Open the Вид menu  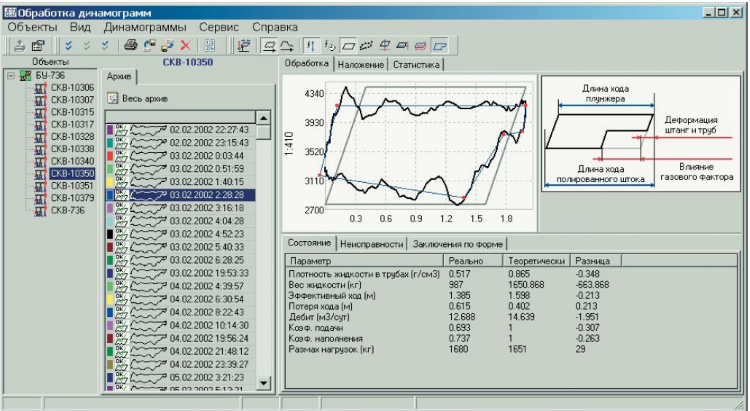click(x=80, y=27)
